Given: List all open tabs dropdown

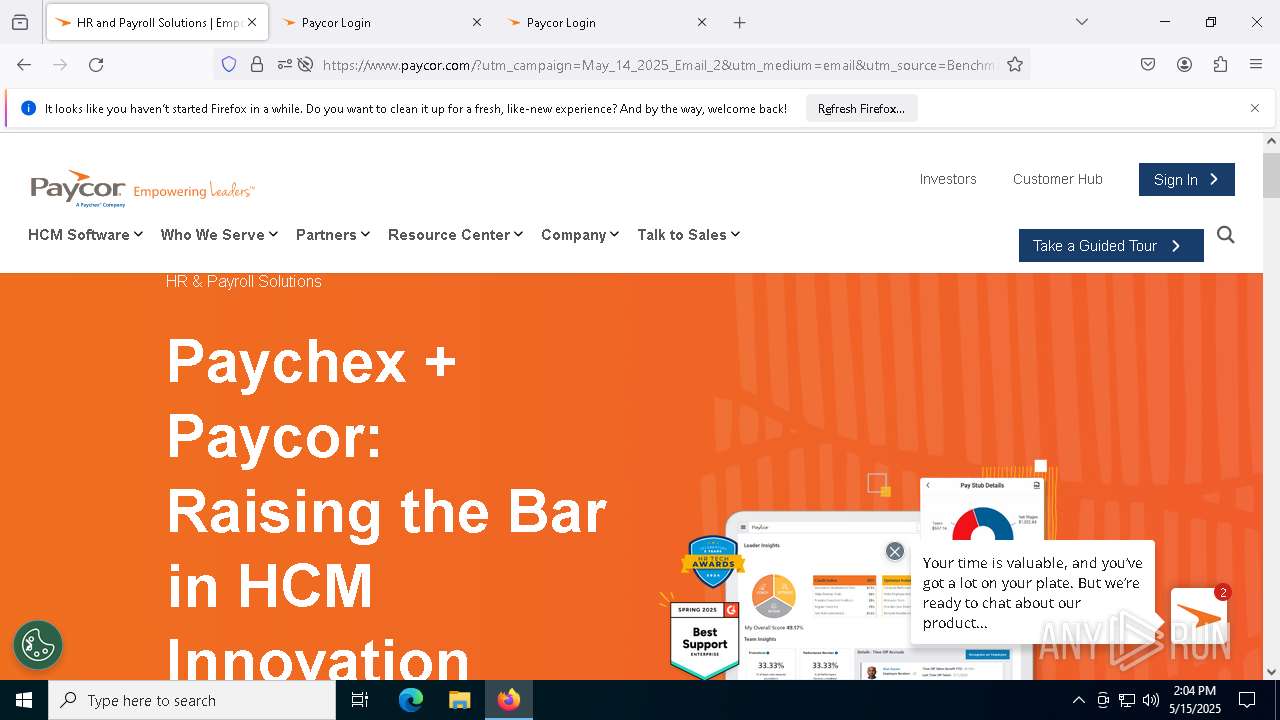Looking at the screenshot, I should coord(1081,22).
